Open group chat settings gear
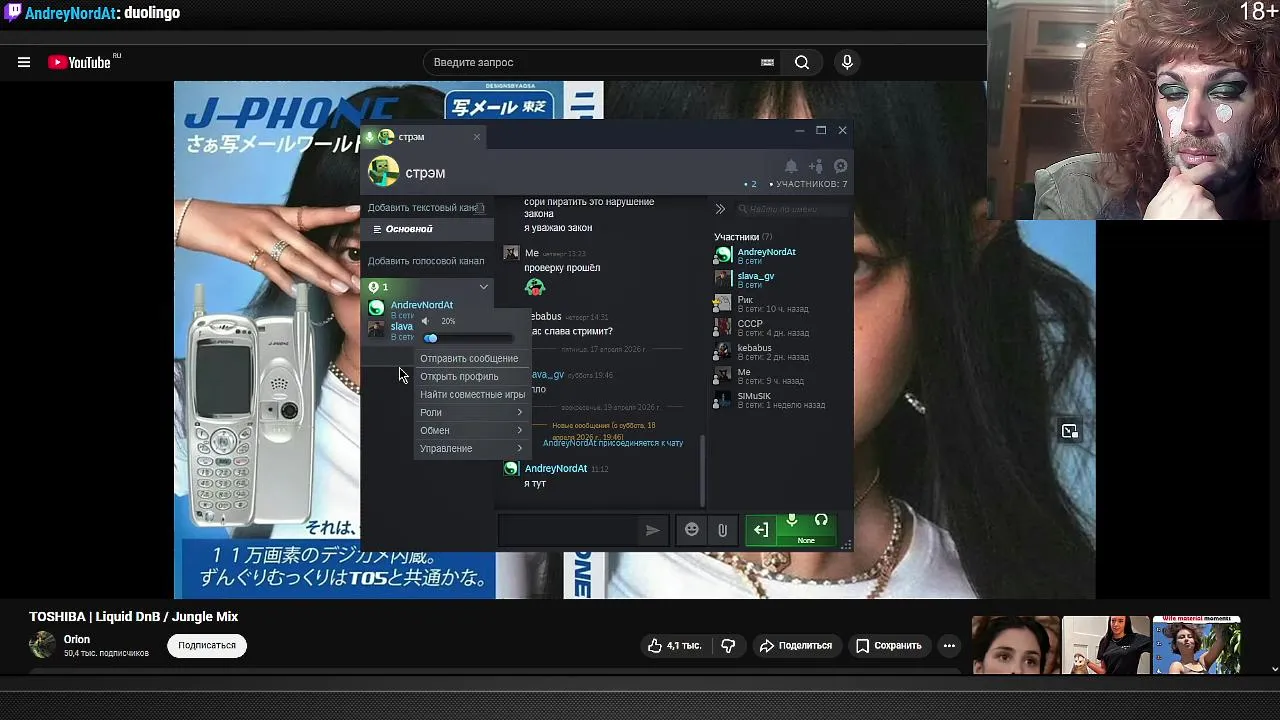This screenshot has width=1280, height=720. [x=840, y=166]
